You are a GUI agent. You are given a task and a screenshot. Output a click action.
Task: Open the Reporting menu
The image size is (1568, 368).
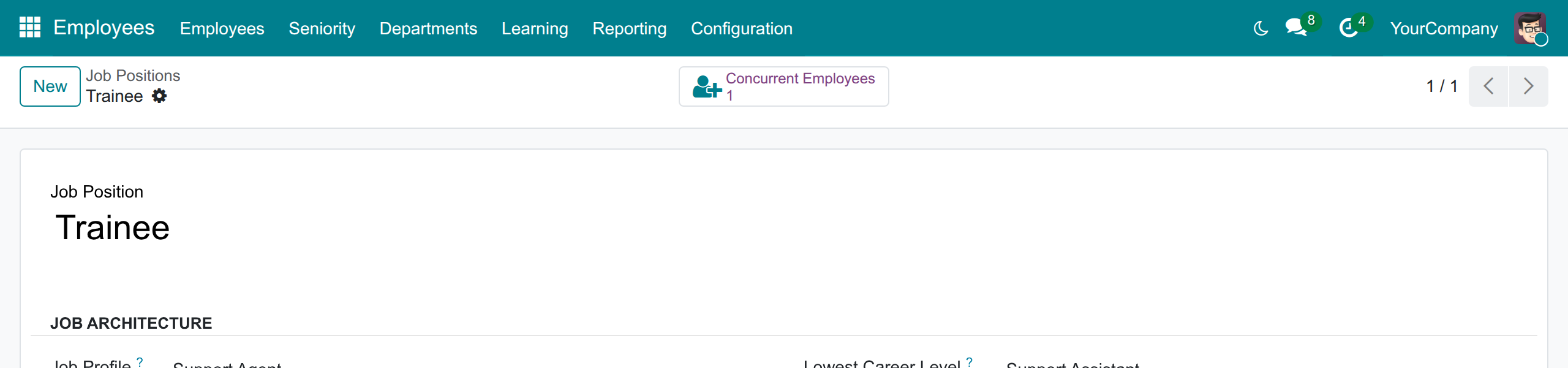coord(629,28)
